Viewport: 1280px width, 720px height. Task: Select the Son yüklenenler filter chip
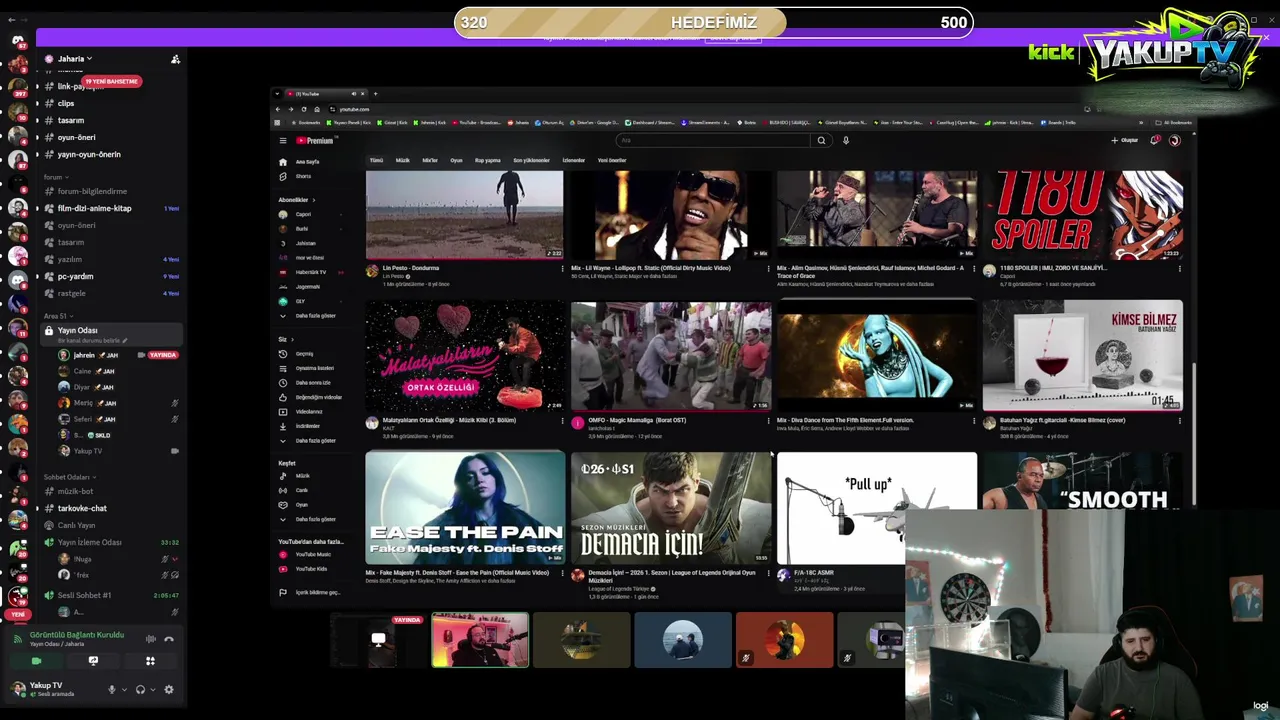pos(531,160)
